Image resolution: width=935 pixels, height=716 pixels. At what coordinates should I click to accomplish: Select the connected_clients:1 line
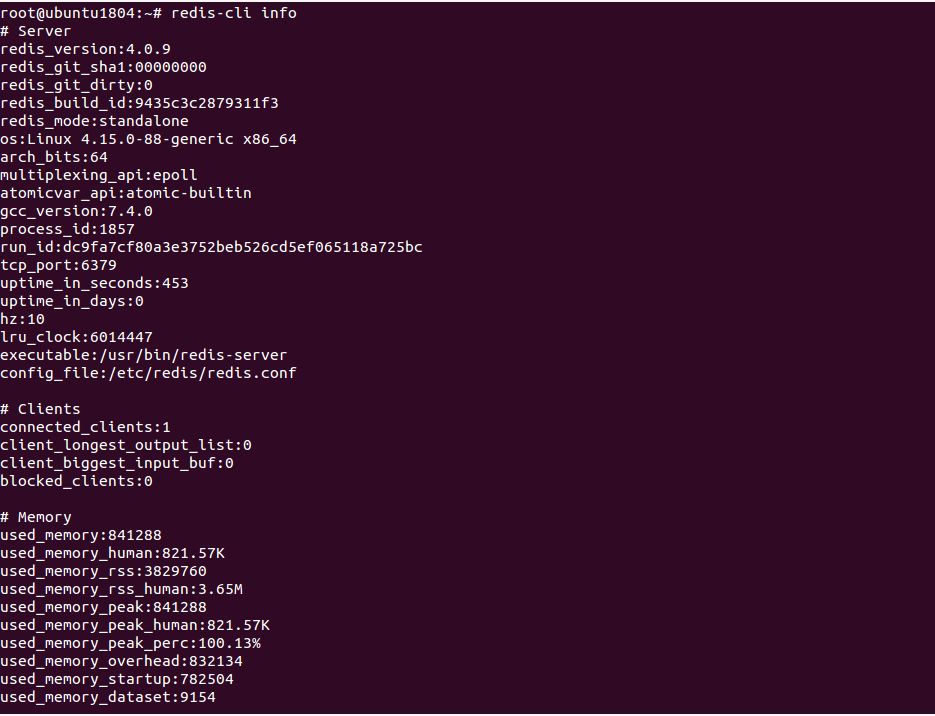tap(85, 427)
